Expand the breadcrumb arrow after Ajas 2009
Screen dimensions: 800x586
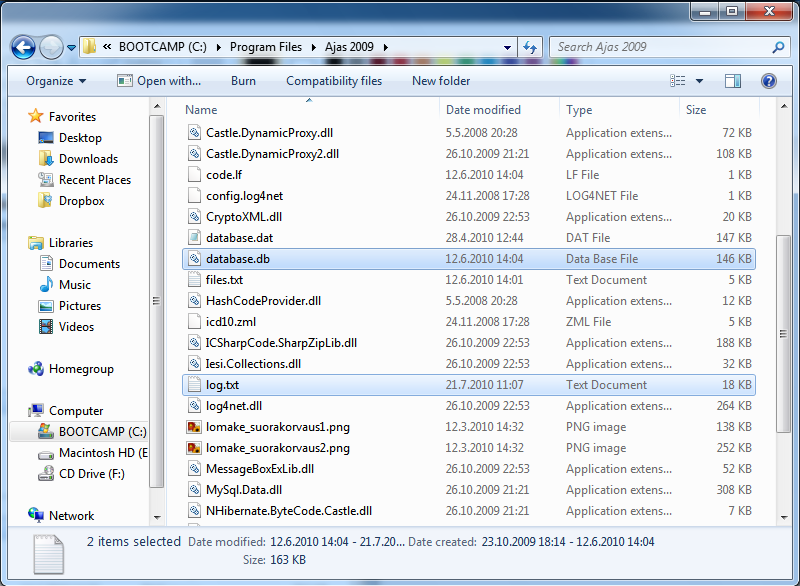click(x=386, y=47)
